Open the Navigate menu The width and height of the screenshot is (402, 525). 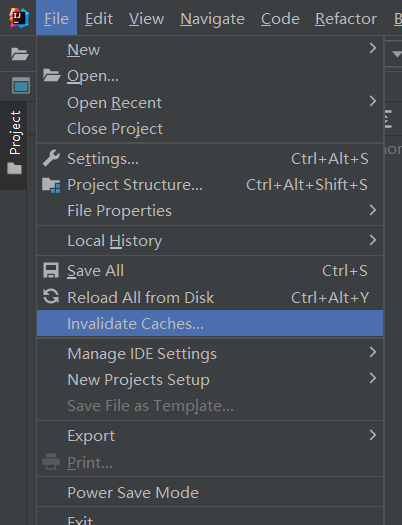(x=212, y=18)
